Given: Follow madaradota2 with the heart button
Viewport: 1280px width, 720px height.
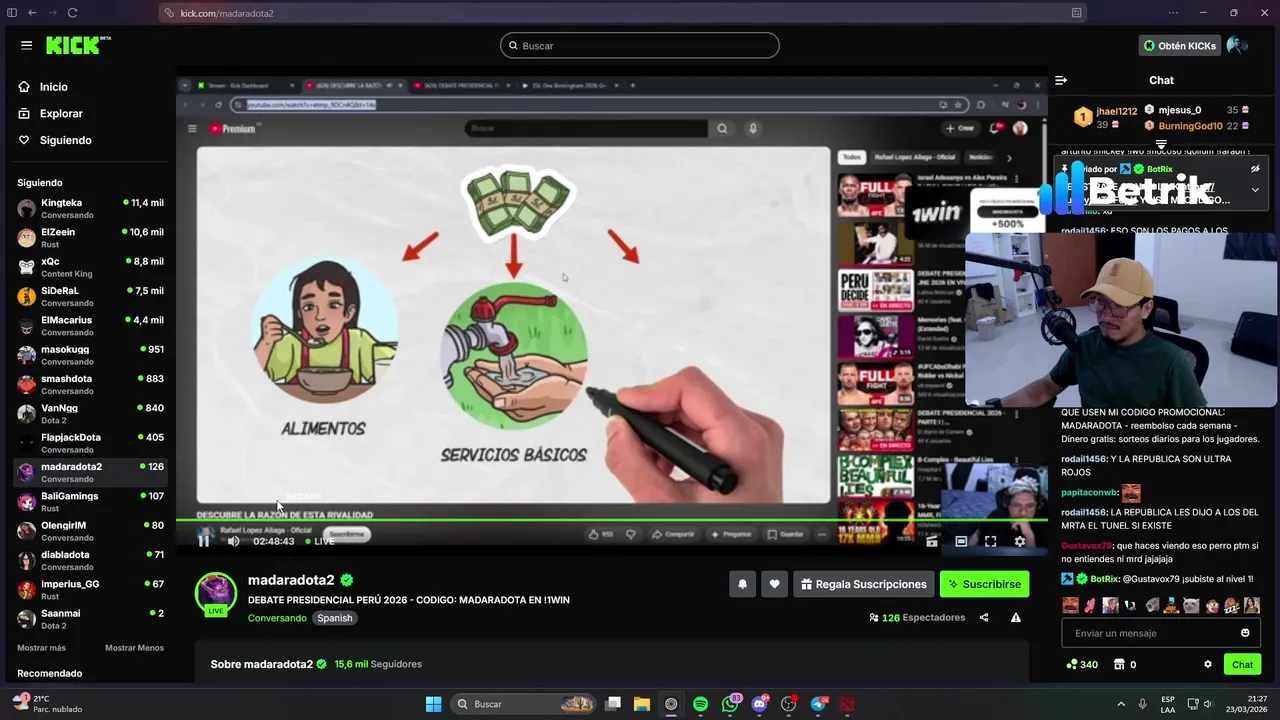Looking at the screenshot, I should pyautogui.click(x=774, y=584).
